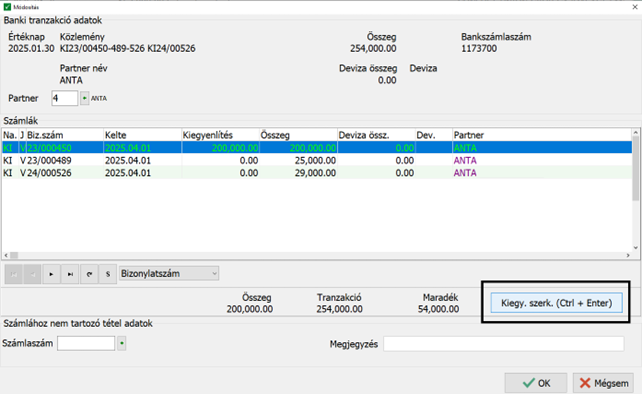Click the Dev. column header
The width and height of the screenshot is (642, 394).
[x=434, y=135]
